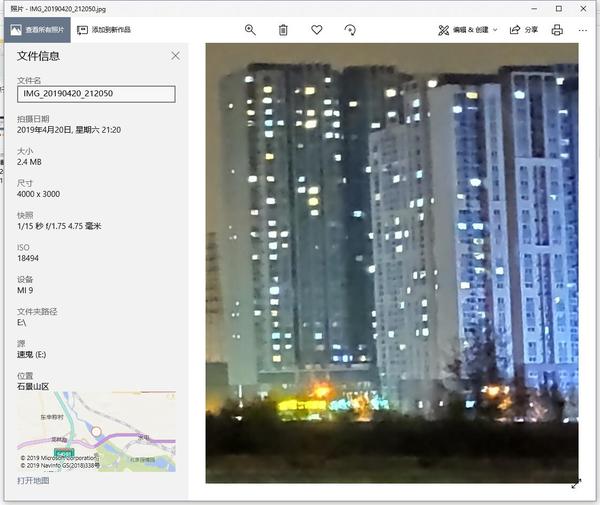
Task: Open the three-dot more options menu
Action: point(583,30)
